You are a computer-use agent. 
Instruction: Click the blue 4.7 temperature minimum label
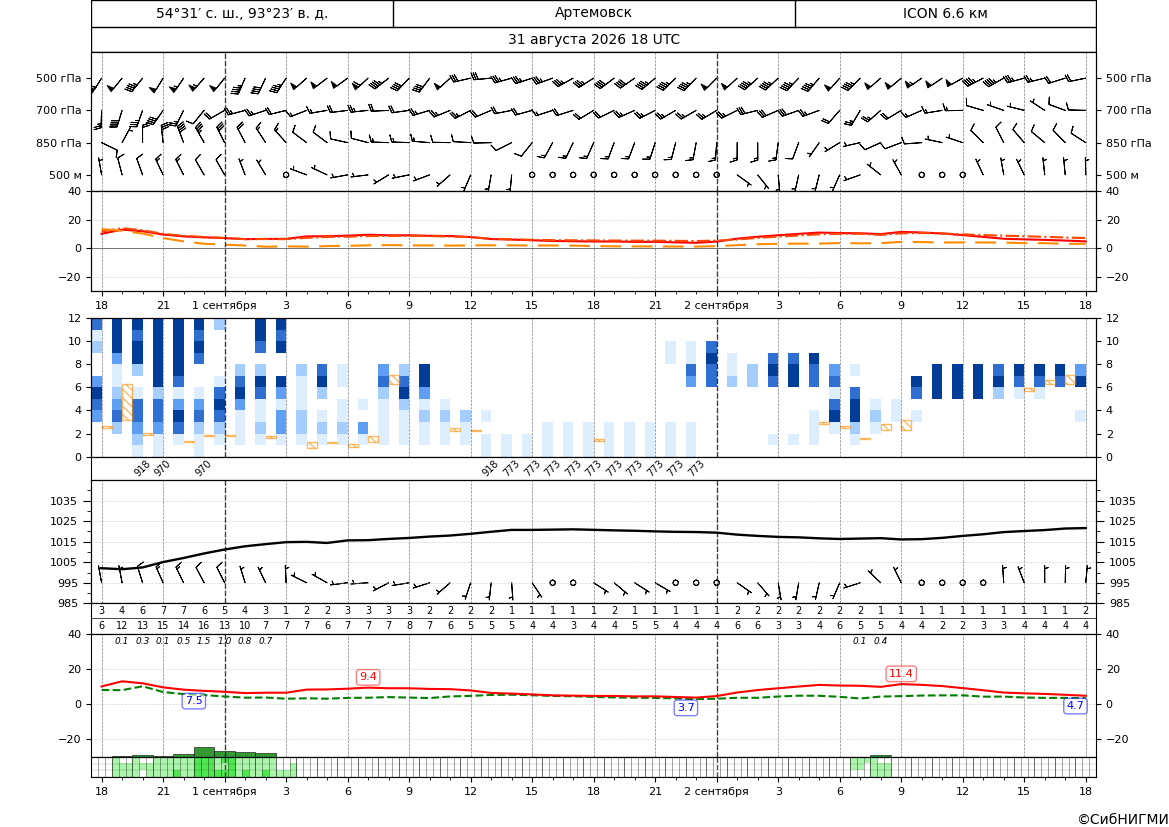click(x=1075, y=705)
